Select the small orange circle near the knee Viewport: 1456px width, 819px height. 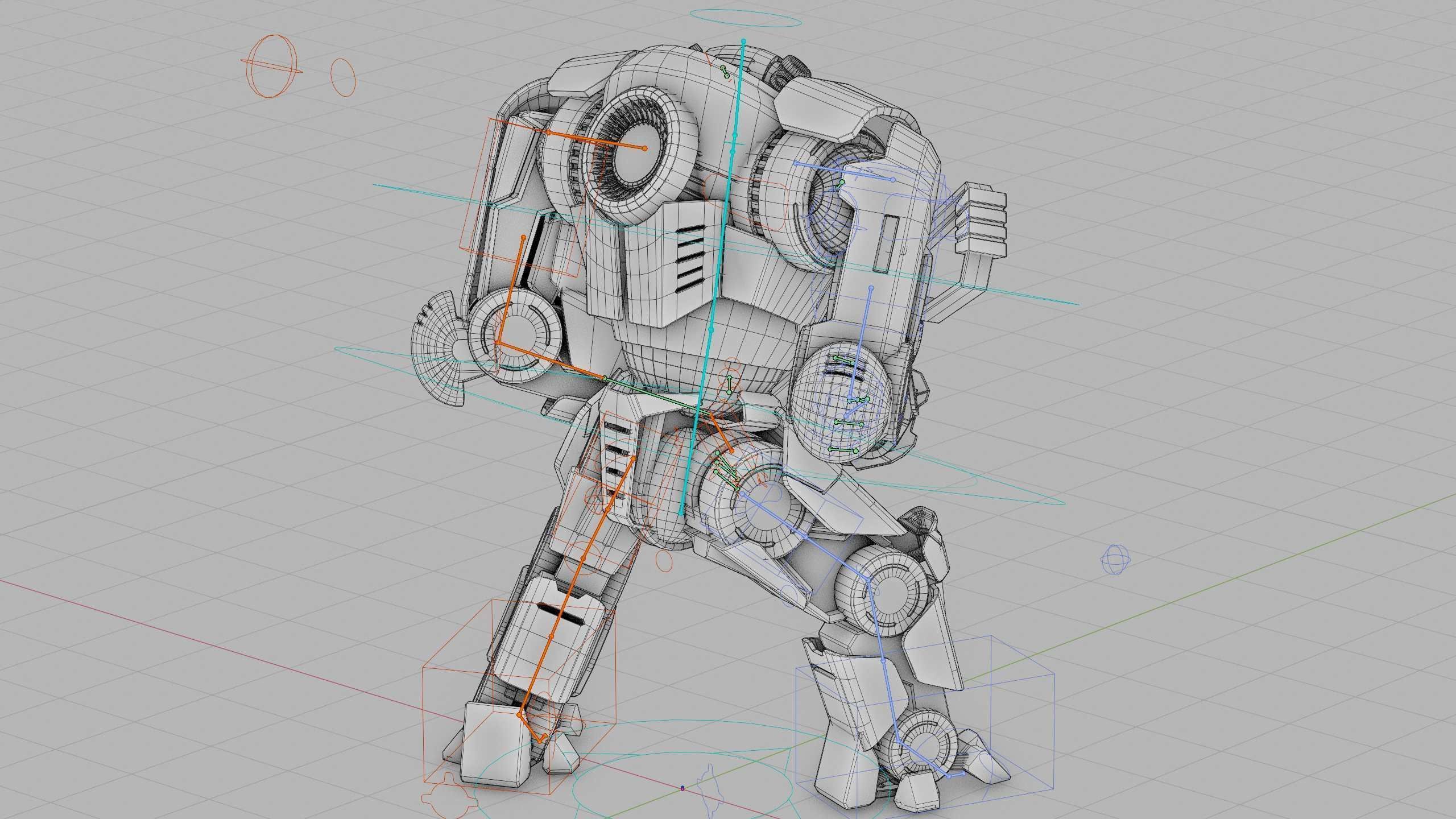tap(664, 560)
